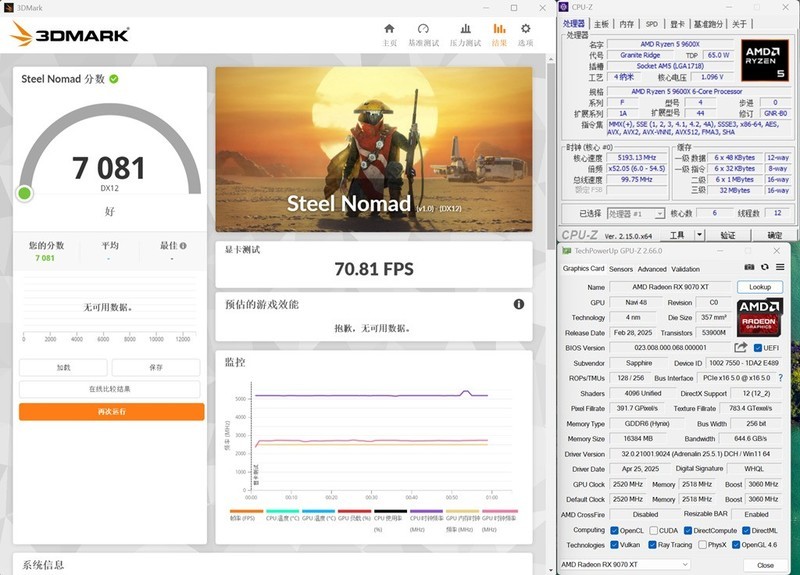Image resolution: width=800 pixels, height=575 pixels.
Task: Switch to CPU-Z mainboard (主板) tab
Action: tap(601, 24)
